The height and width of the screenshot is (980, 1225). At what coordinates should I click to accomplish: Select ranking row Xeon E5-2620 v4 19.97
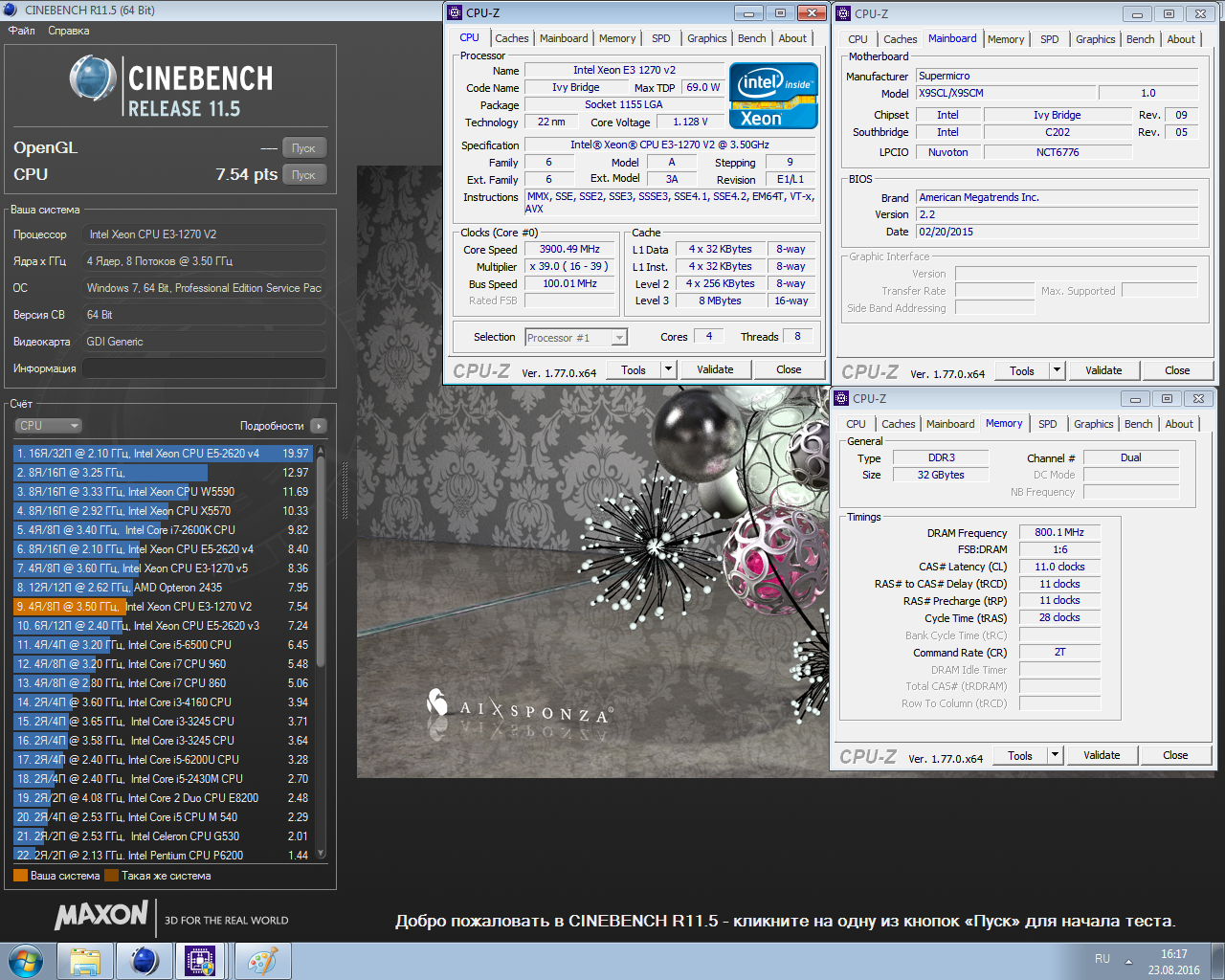pos(163,454)
